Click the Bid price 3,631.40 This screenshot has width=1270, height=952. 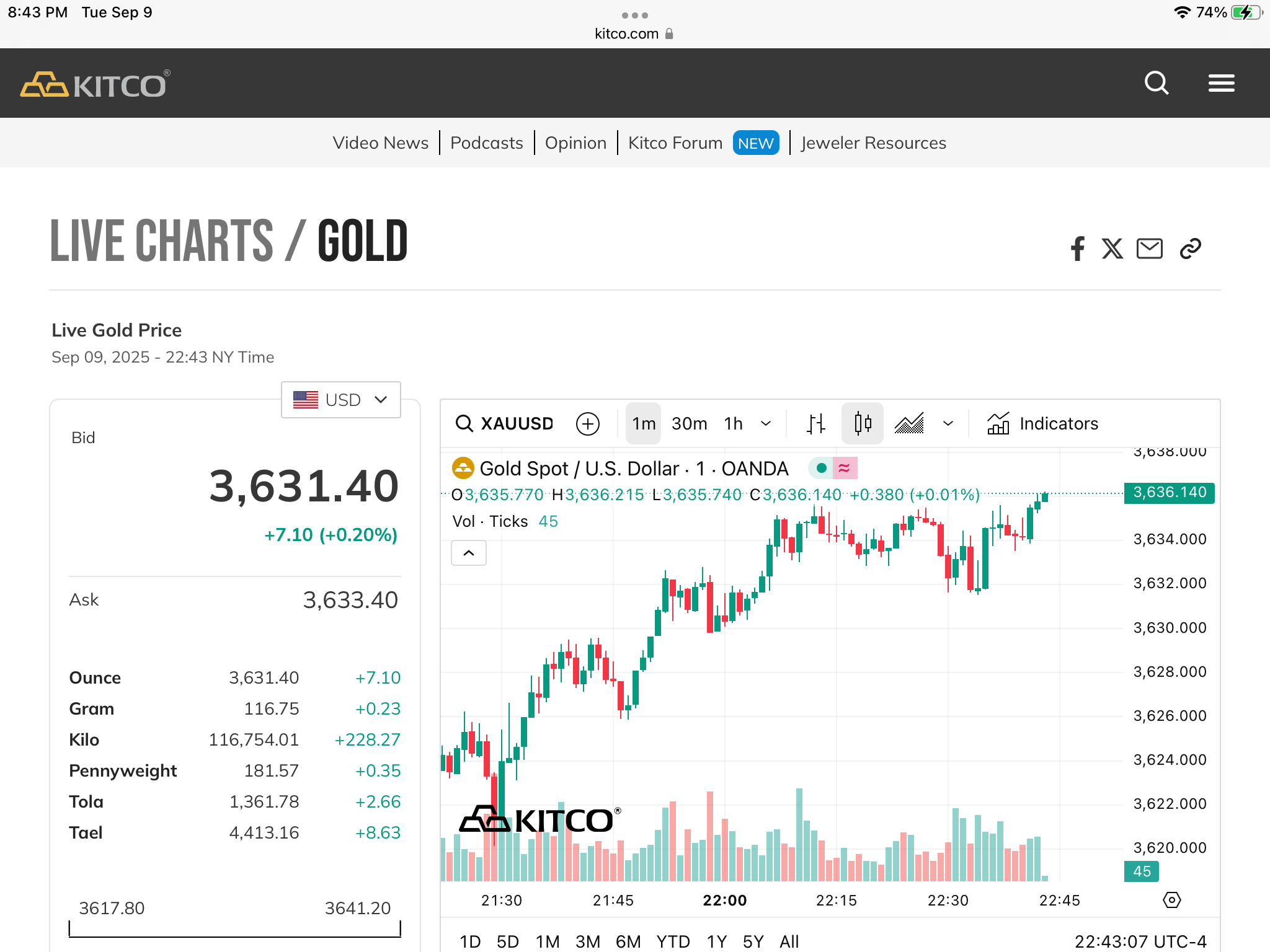click(304, 486)
